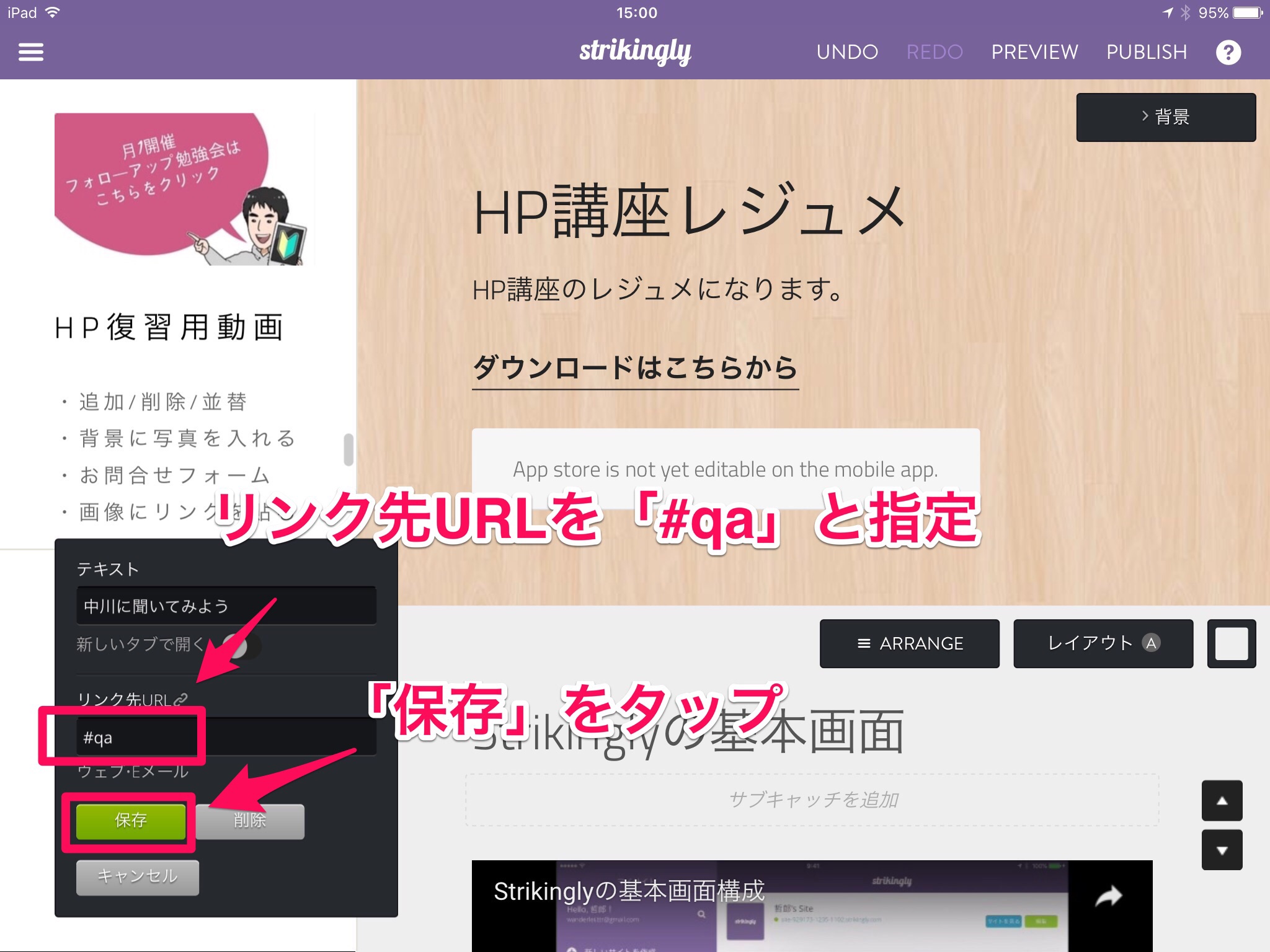Viewport: 1270px width, 952px height.
Task: Tap the link icon beside リンク先URL
Action: click(x=180, y=699)
